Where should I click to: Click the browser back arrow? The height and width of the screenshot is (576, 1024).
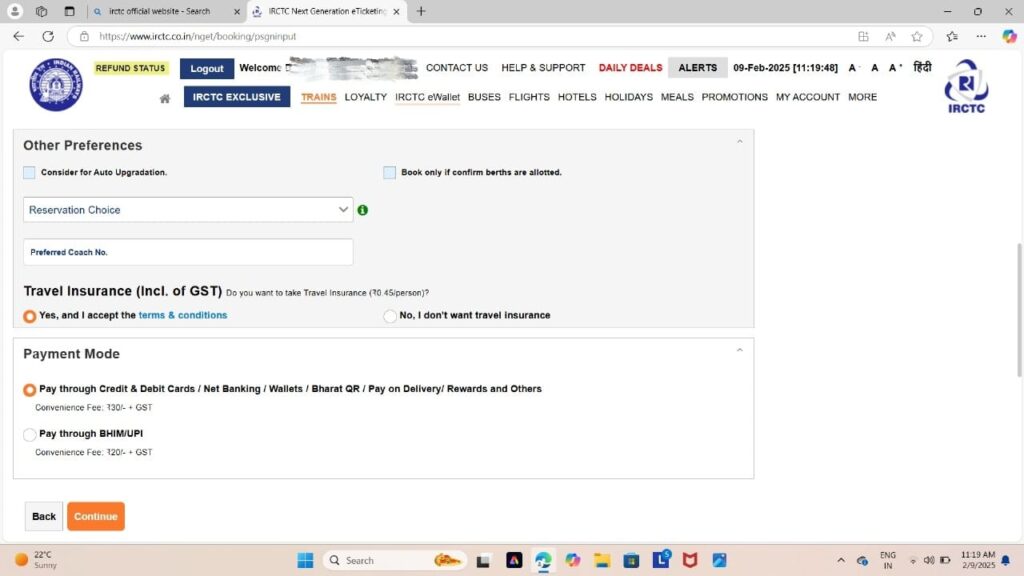coord(18,37)
